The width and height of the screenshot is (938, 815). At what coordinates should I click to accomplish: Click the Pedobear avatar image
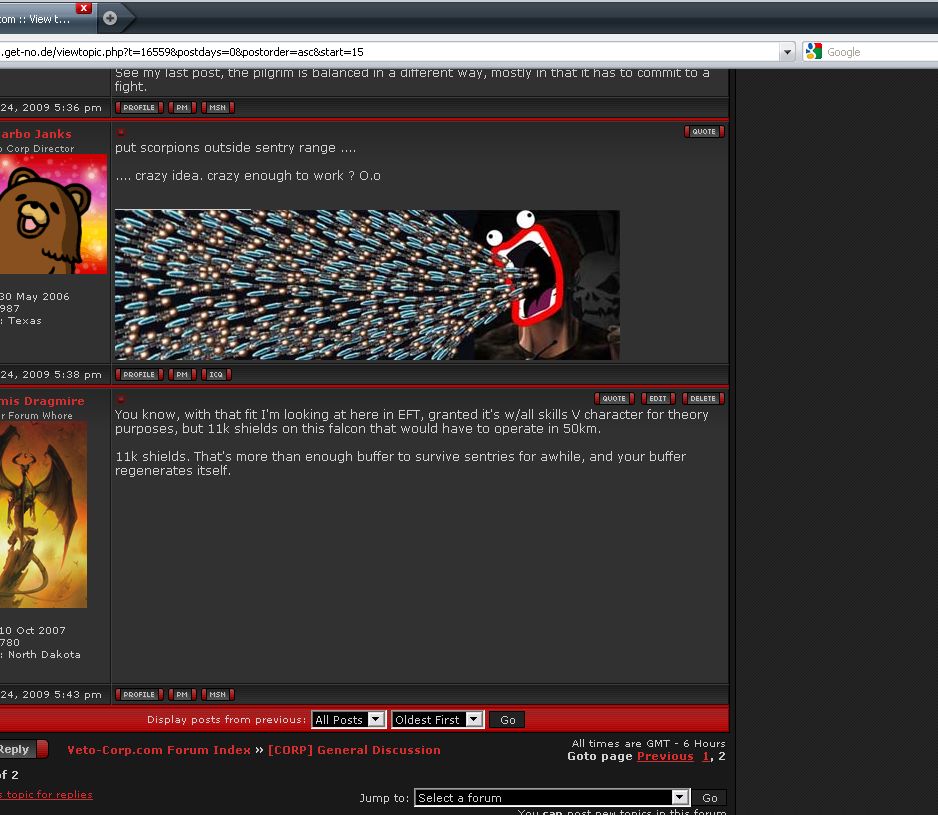(x=53, y=214)
